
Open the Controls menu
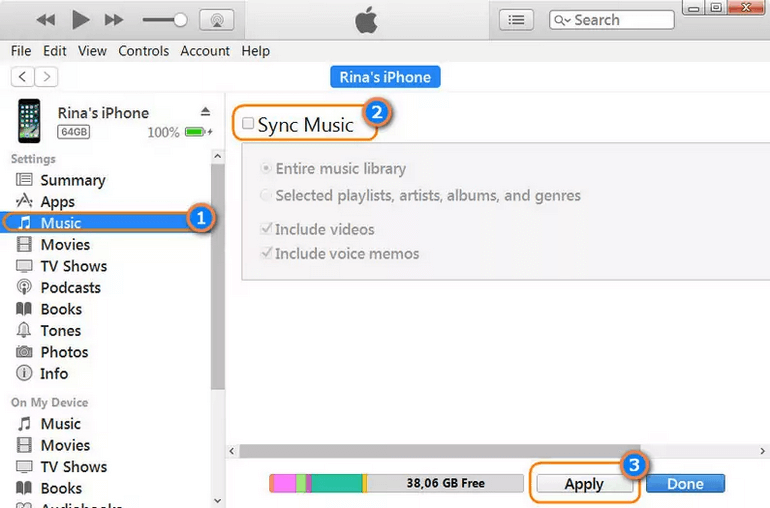pos(143,51)
